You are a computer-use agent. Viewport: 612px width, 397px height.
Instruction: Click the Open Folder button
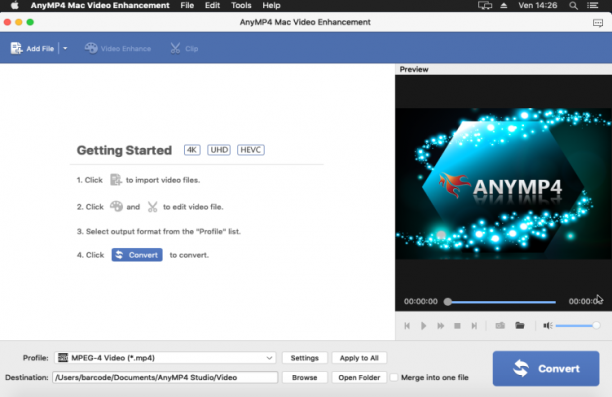point(359,377)
